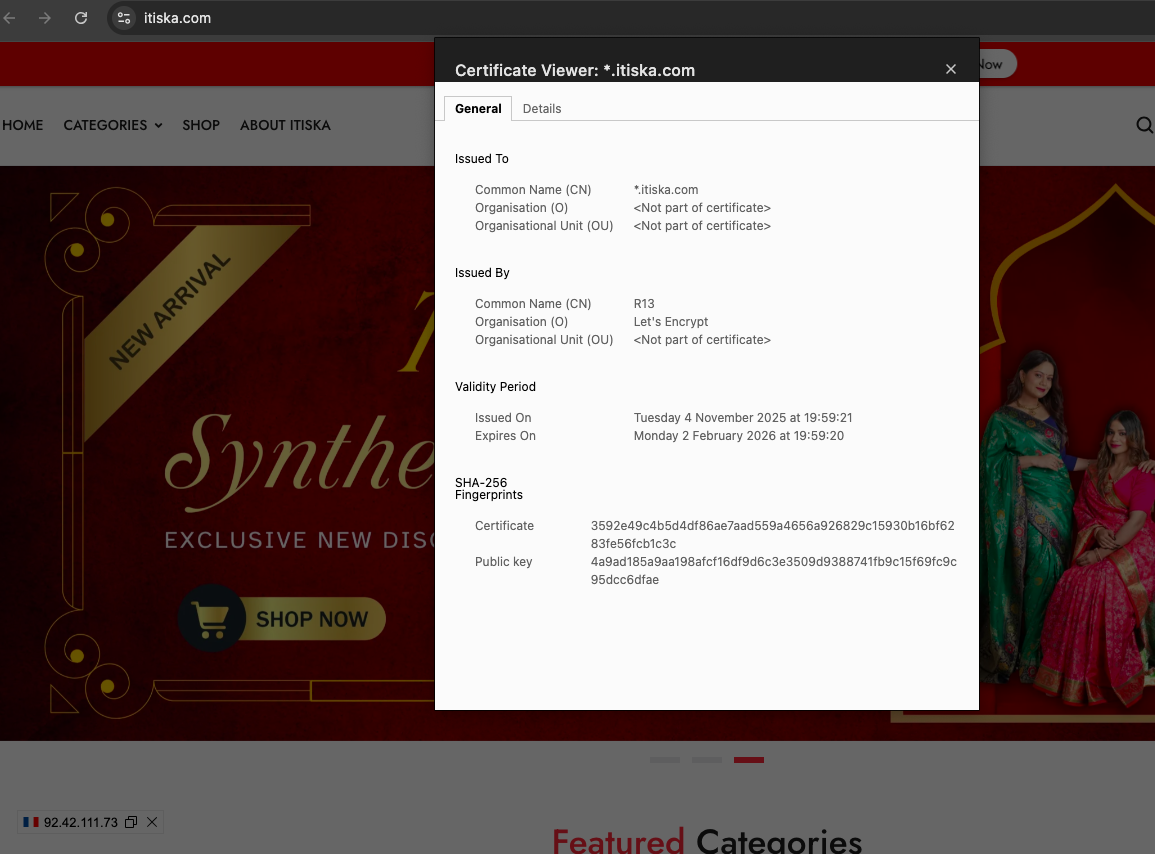Go to the SHOP page
This screenshot has width=1155, height=854.
click(x=201, y=125)
